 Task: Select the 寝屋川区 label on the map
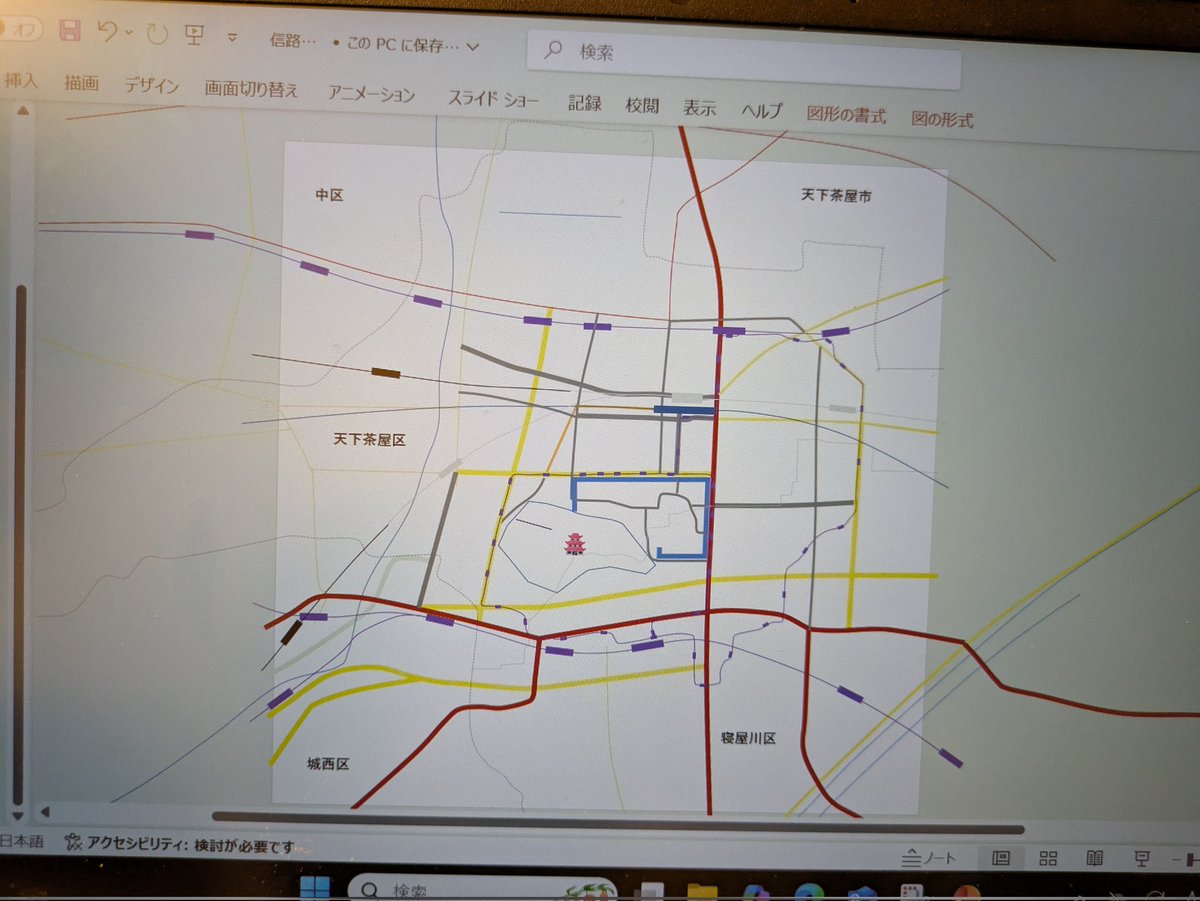(x=749, y=738)
